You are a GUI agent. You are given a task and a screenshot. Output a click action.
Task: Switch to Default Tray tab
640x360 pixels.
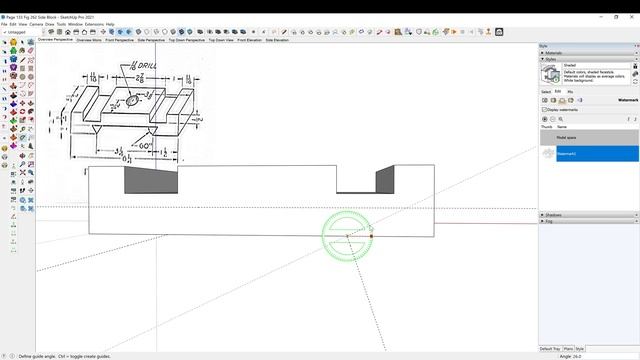[550, 349]
